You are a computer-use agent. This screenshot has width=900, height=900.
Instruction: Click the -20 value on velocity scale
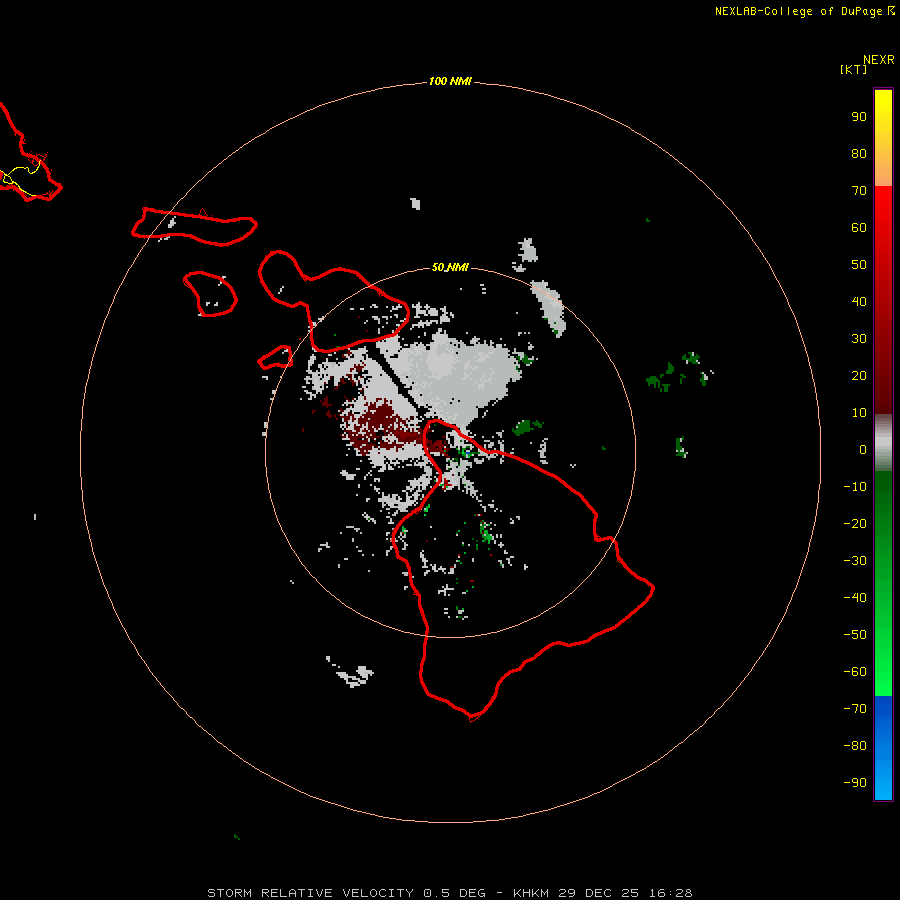pos(855,523)
